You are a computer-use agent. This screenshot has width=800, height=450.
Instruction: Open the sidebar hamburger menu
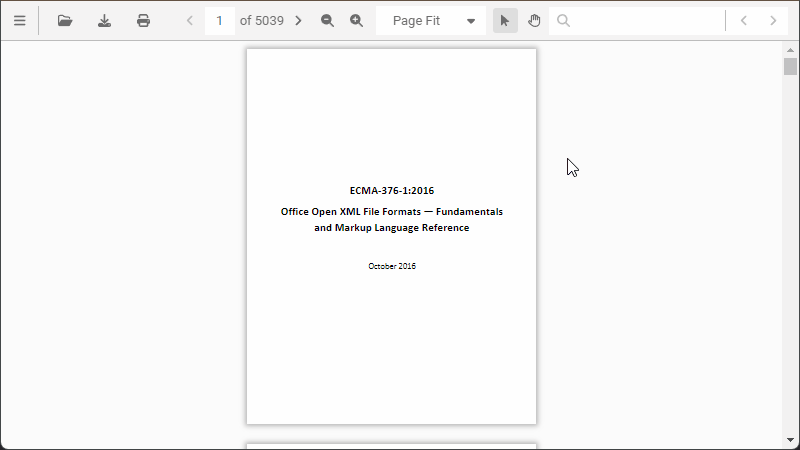tap(19, 21)
